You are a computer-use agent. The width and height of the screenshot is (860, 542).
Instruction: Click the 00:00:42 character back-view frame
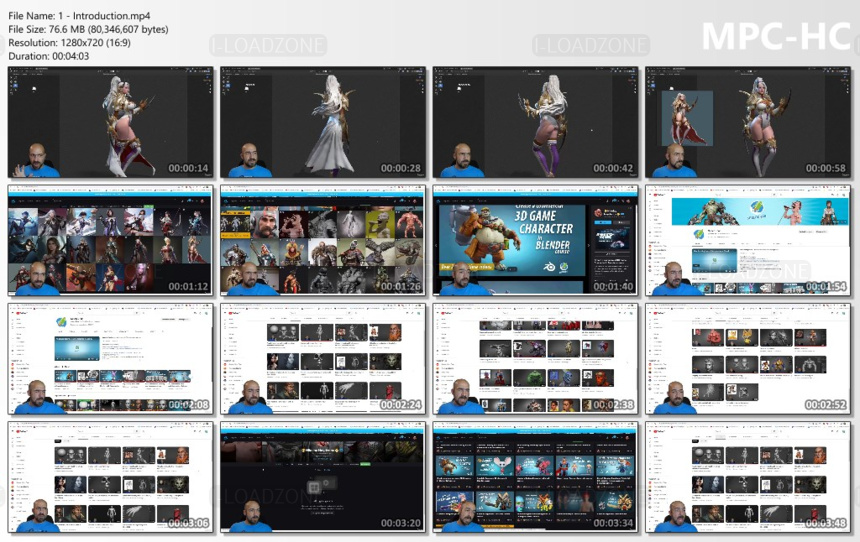536,122
